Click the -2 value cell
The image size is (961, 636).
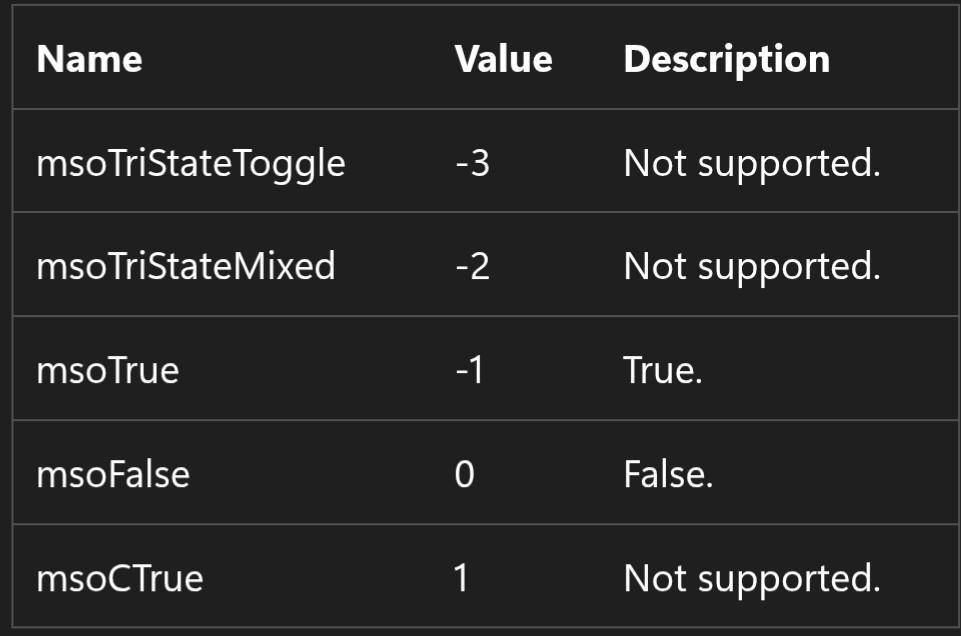coord(472,267)
